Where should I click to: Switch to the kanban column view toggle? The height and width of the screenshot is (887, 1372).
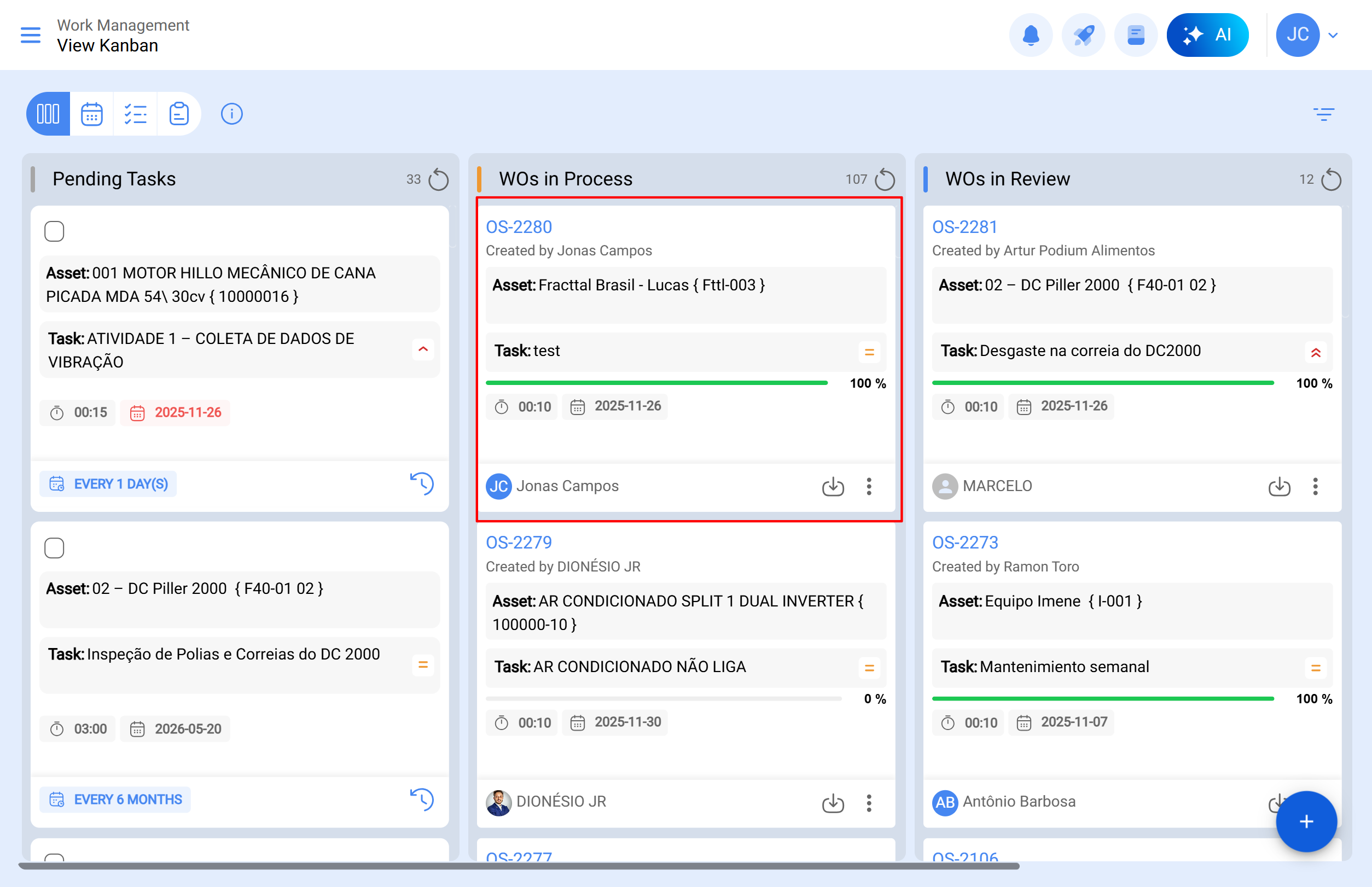click(48, 114)
